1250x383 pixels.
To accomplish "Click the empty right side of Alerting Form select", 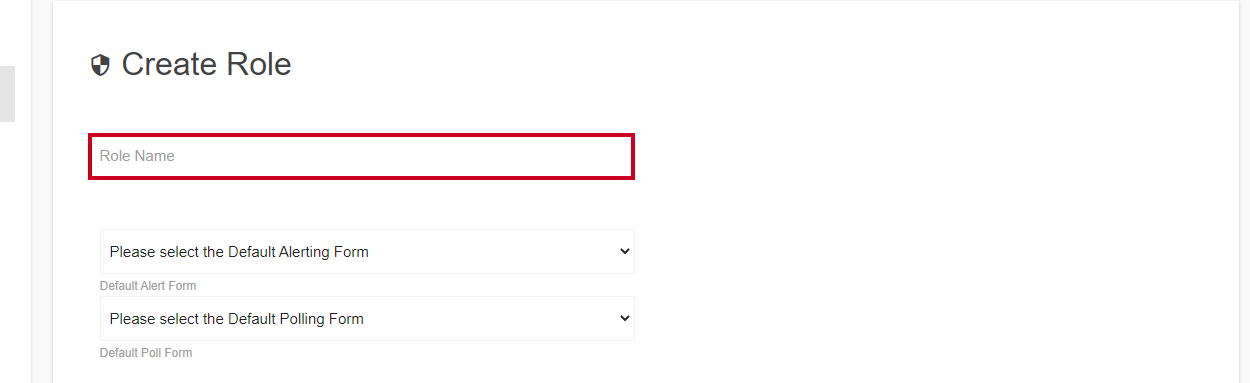I will tap(500, 252).
